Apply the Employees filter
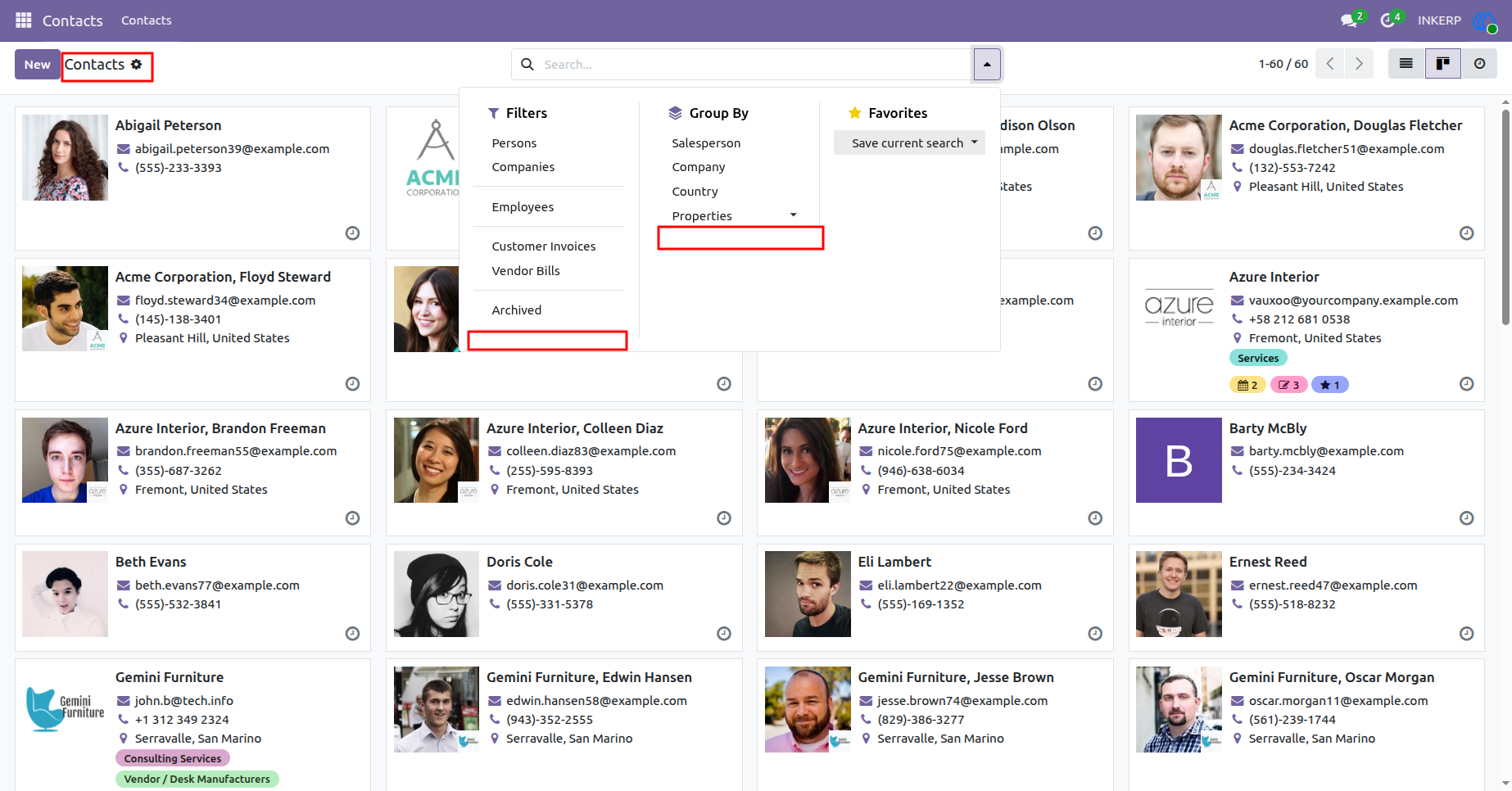 [523, 207]
